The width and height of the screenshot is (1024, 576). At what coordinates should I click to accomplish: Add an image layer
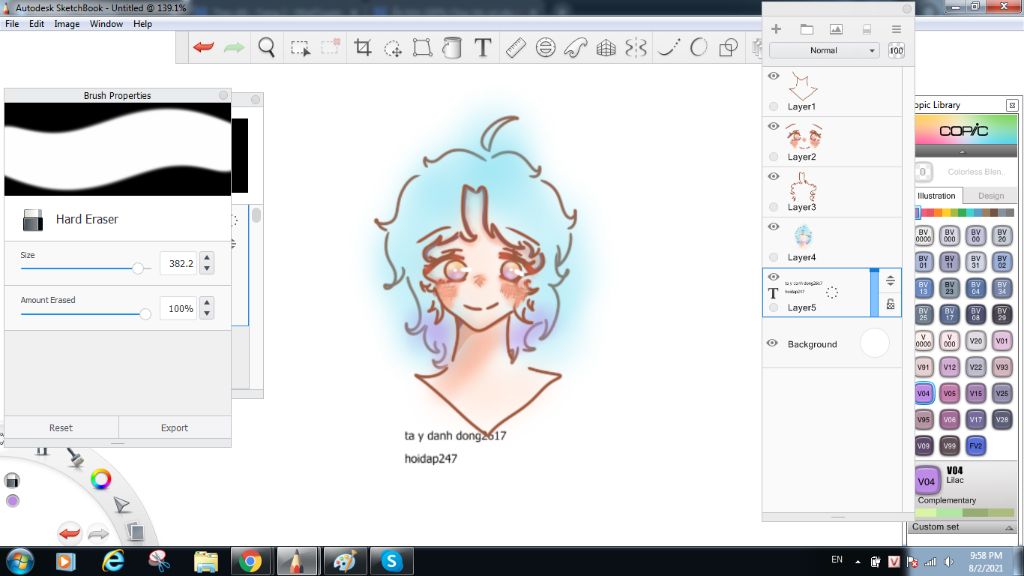click(x=836, y=29)
